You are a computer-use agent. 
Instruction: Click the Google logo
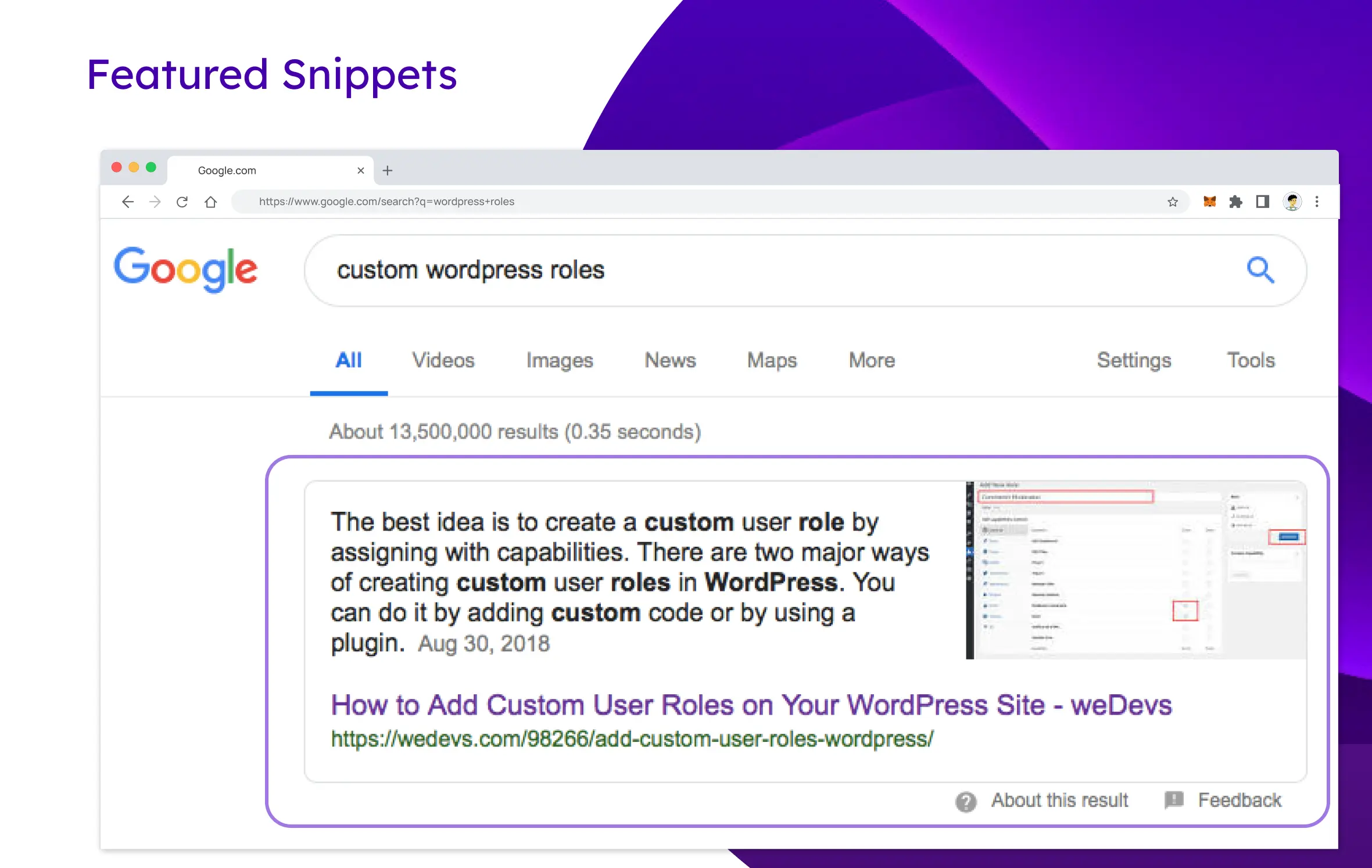[185, 270]
